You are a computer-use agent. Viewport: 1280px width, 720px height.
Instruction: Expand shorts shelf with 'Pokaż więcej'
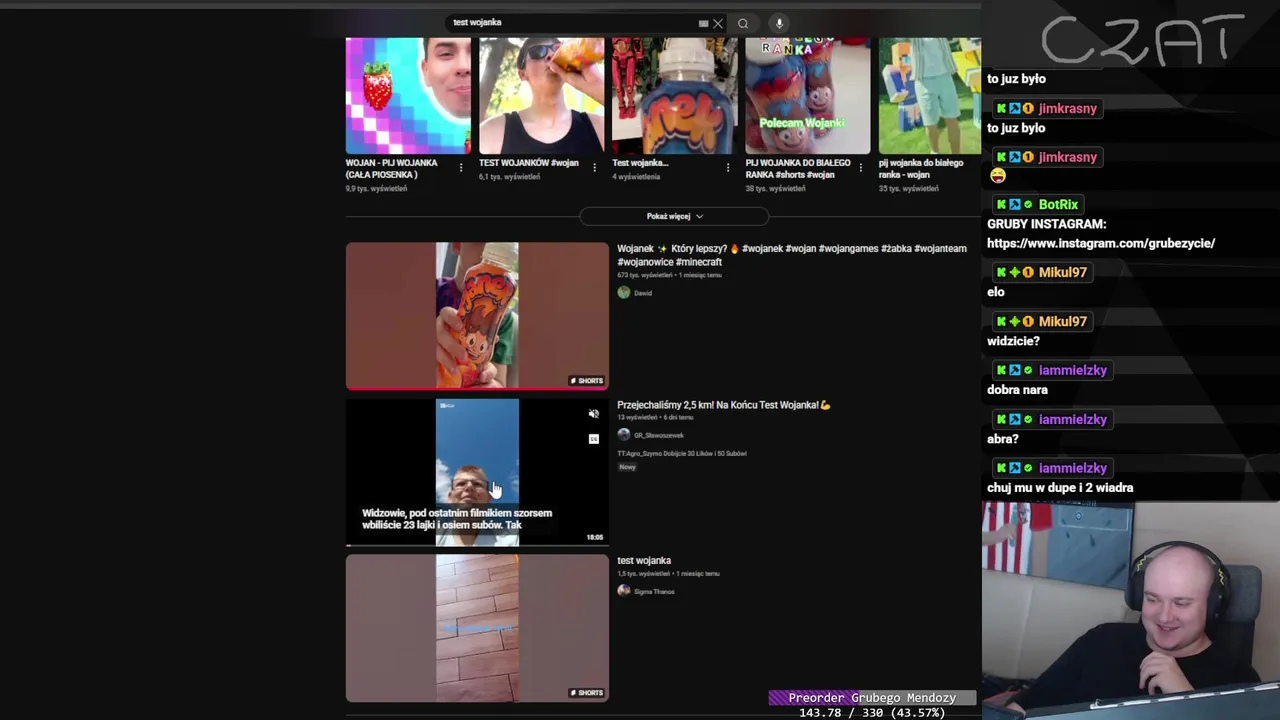click(674, 216)
